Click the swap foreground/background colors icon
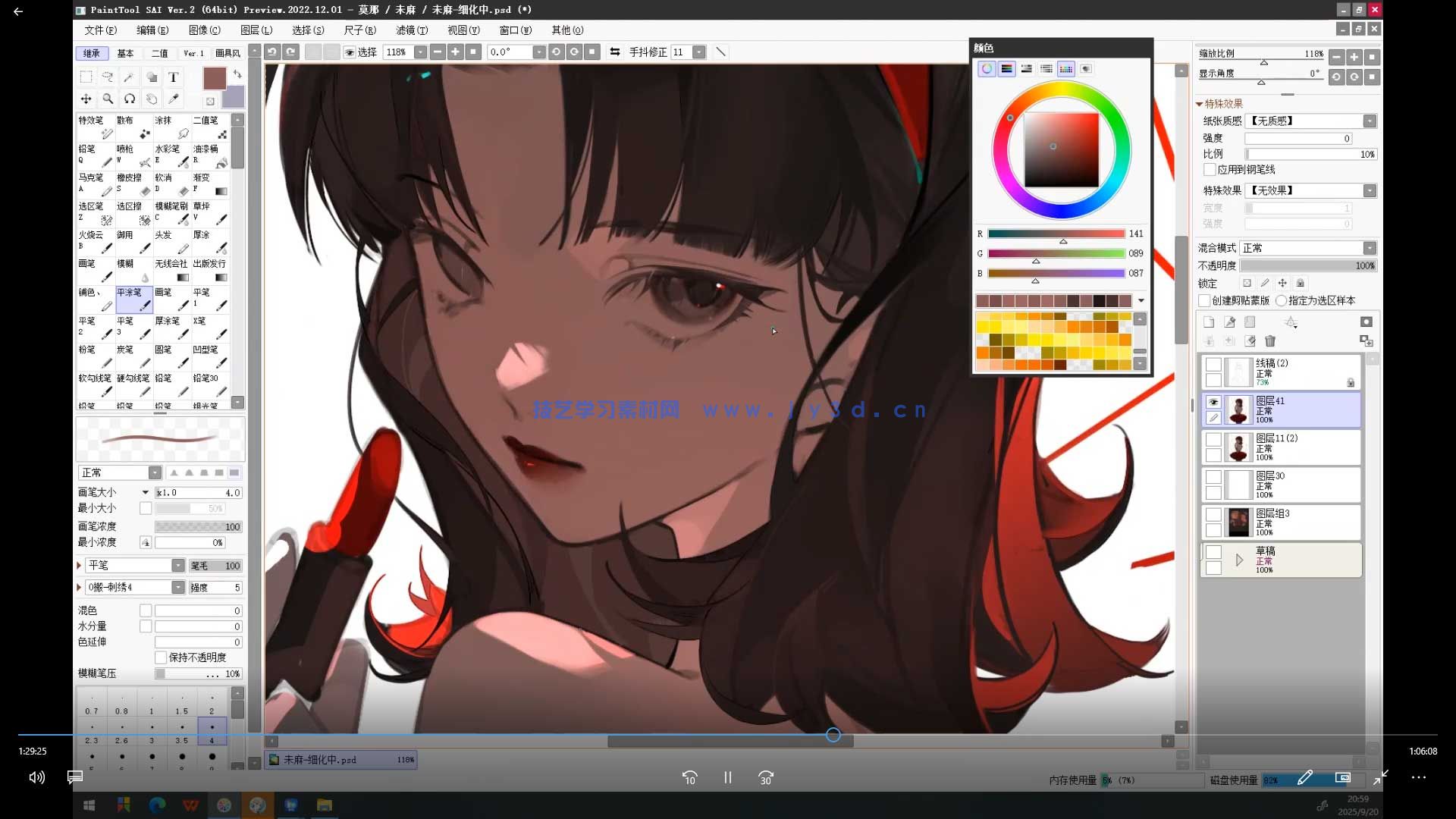The height and width of the screenshot is (819, 1456). click(x=237, y=74)
